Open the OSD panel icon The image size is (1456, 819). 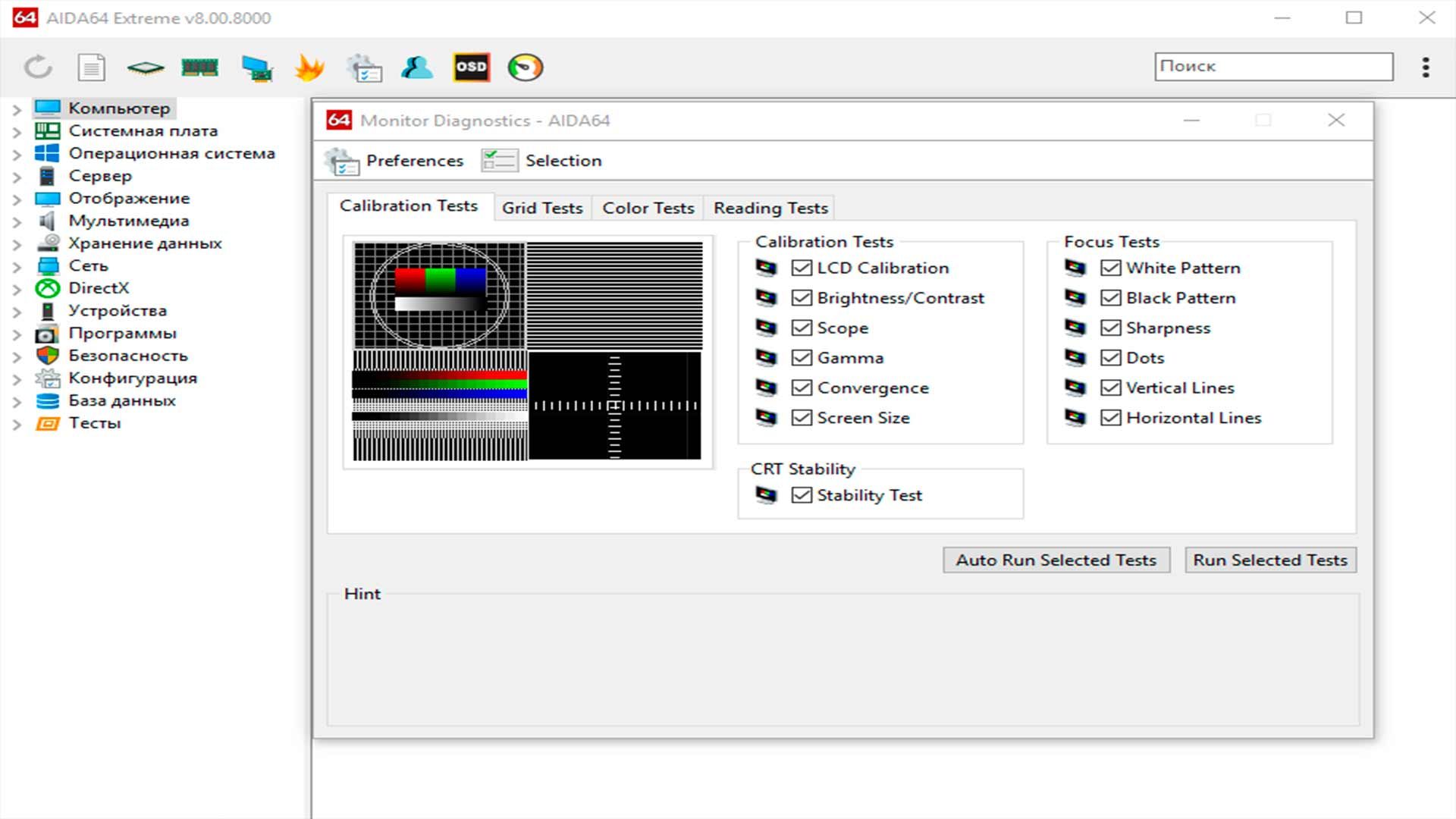[471, 67]
